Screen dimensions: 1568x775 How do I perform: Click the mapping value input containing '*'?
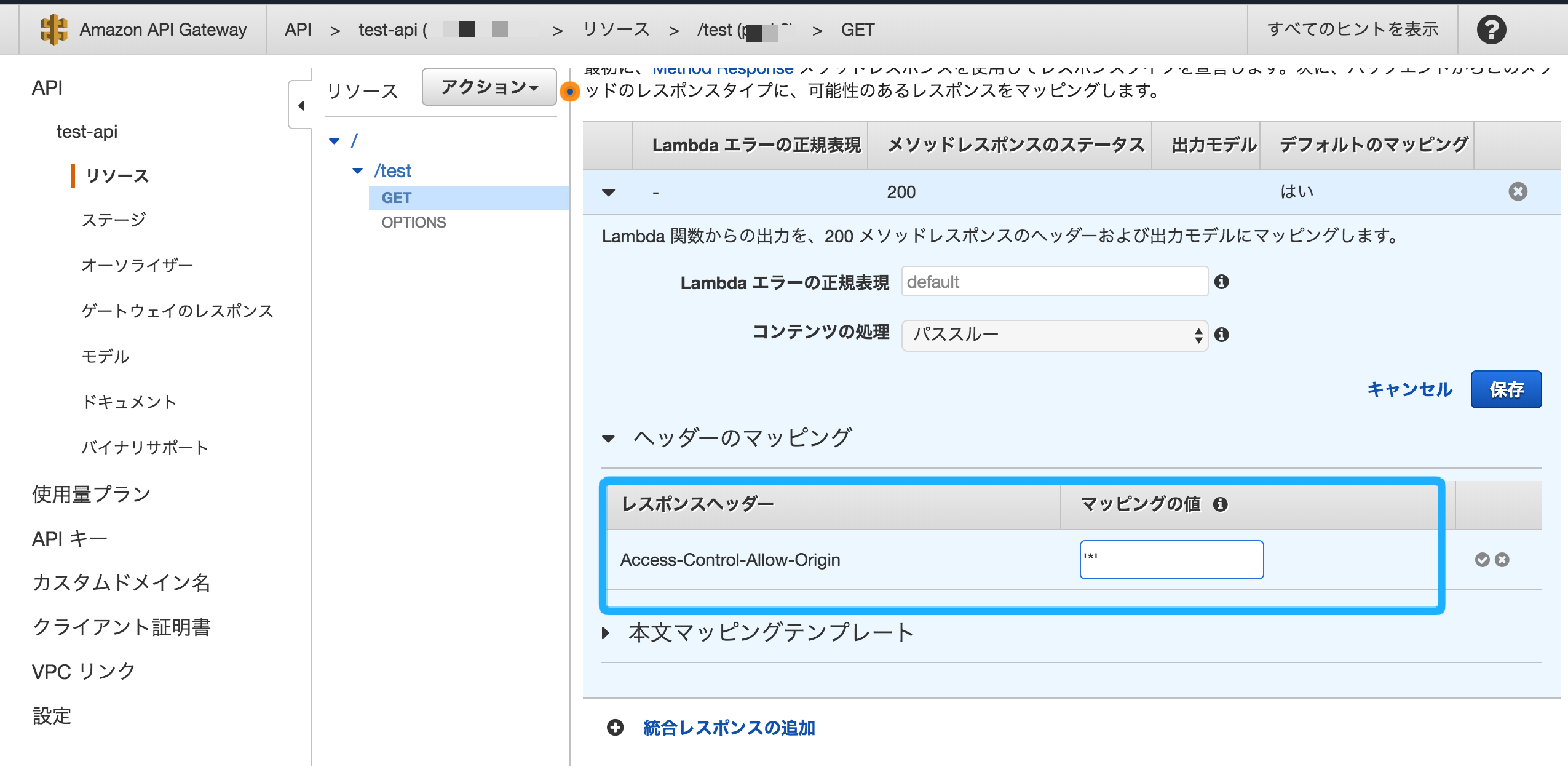coord(1170,560)
